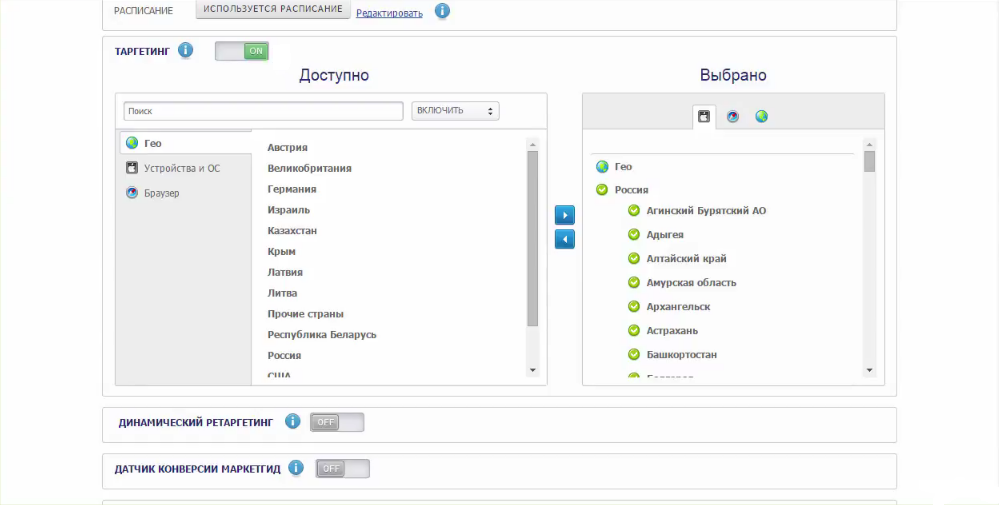999x505 pixels.
Task: Click Выбрано list scrollbar down arrow
Action: tap(870, 370)
